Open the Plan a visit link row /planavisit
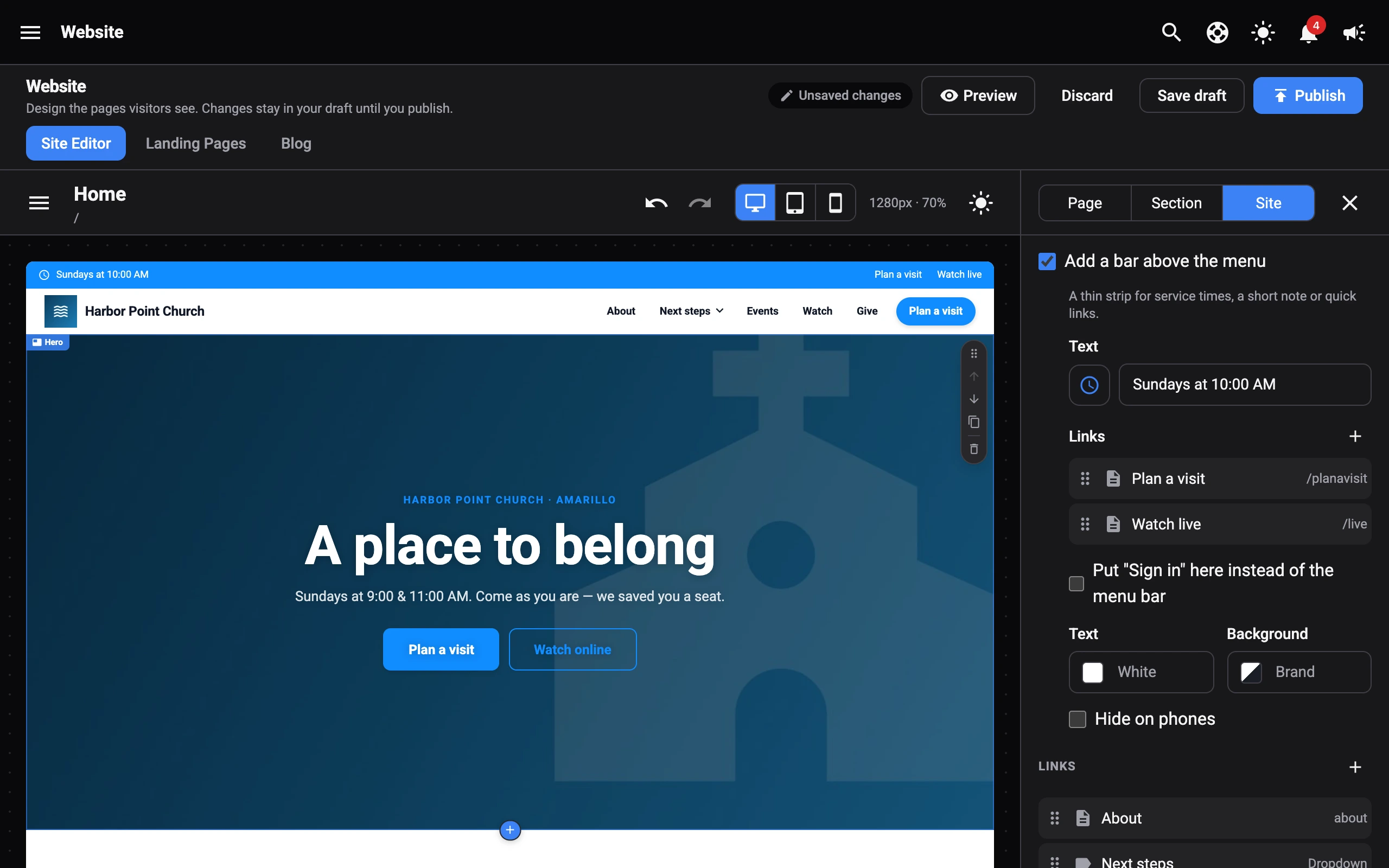Viewport: 1389px width, 868px height. click(x=1220, y=478)
